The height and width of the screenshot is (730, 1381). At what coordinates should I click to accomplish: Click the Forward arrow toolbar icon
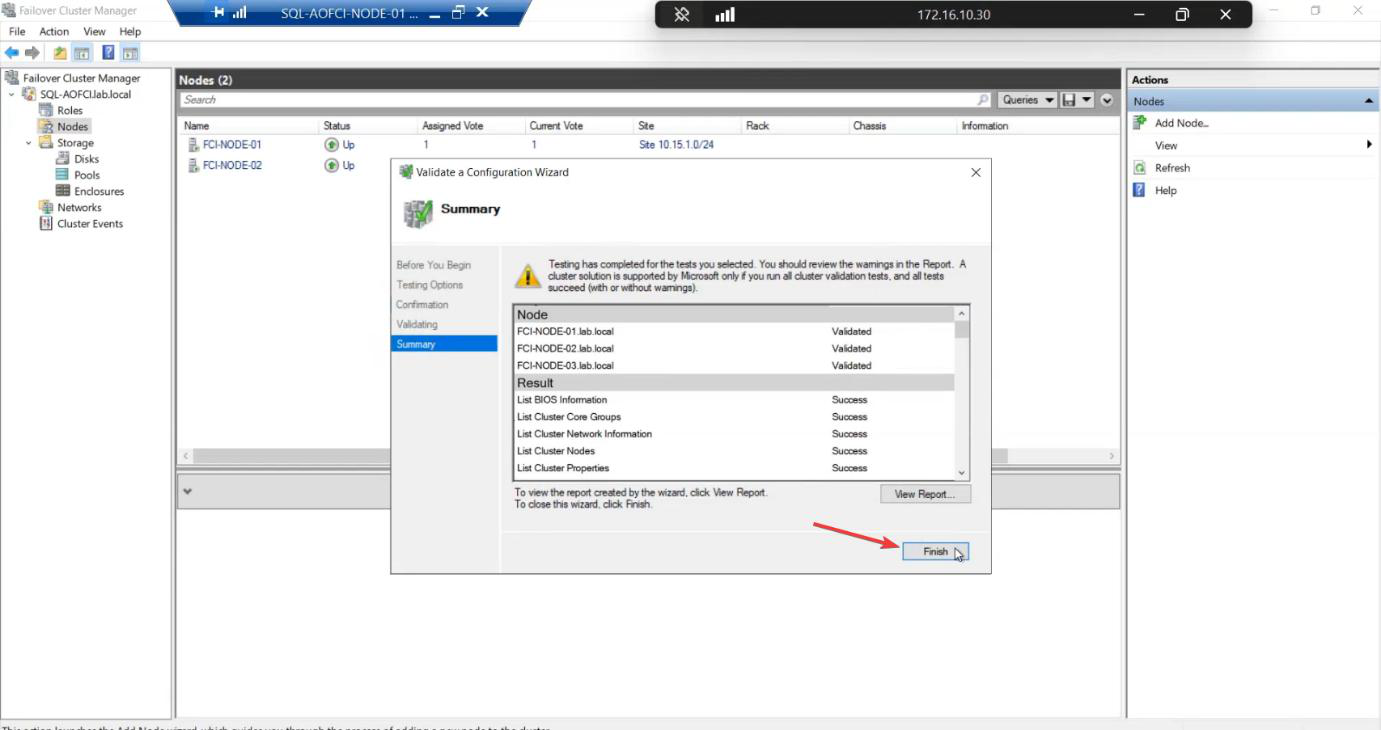[33, 53]
